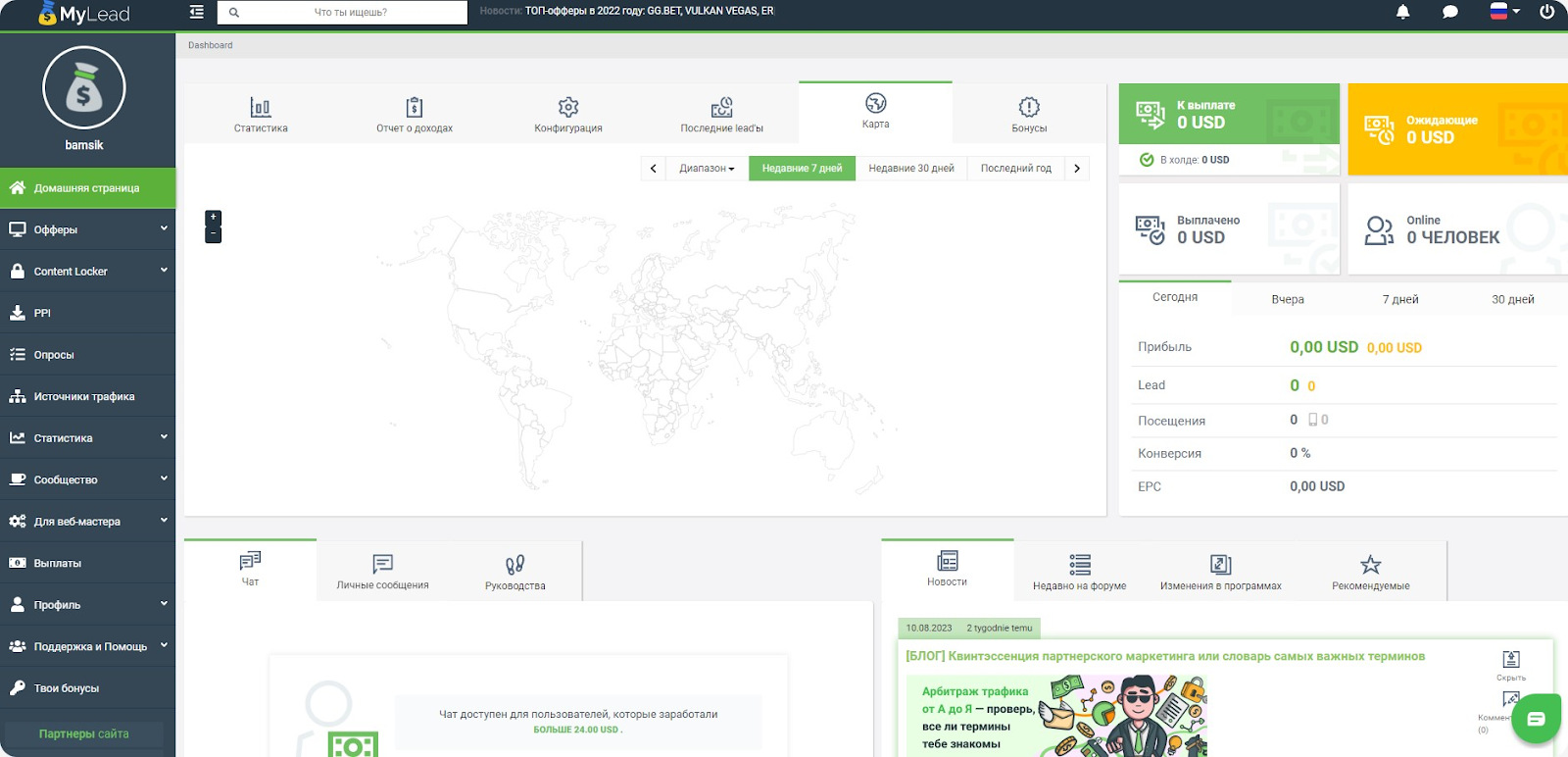Zoom in on the world map
The width and height of the screenshot is (1568, 757).
tap(213, 218)
